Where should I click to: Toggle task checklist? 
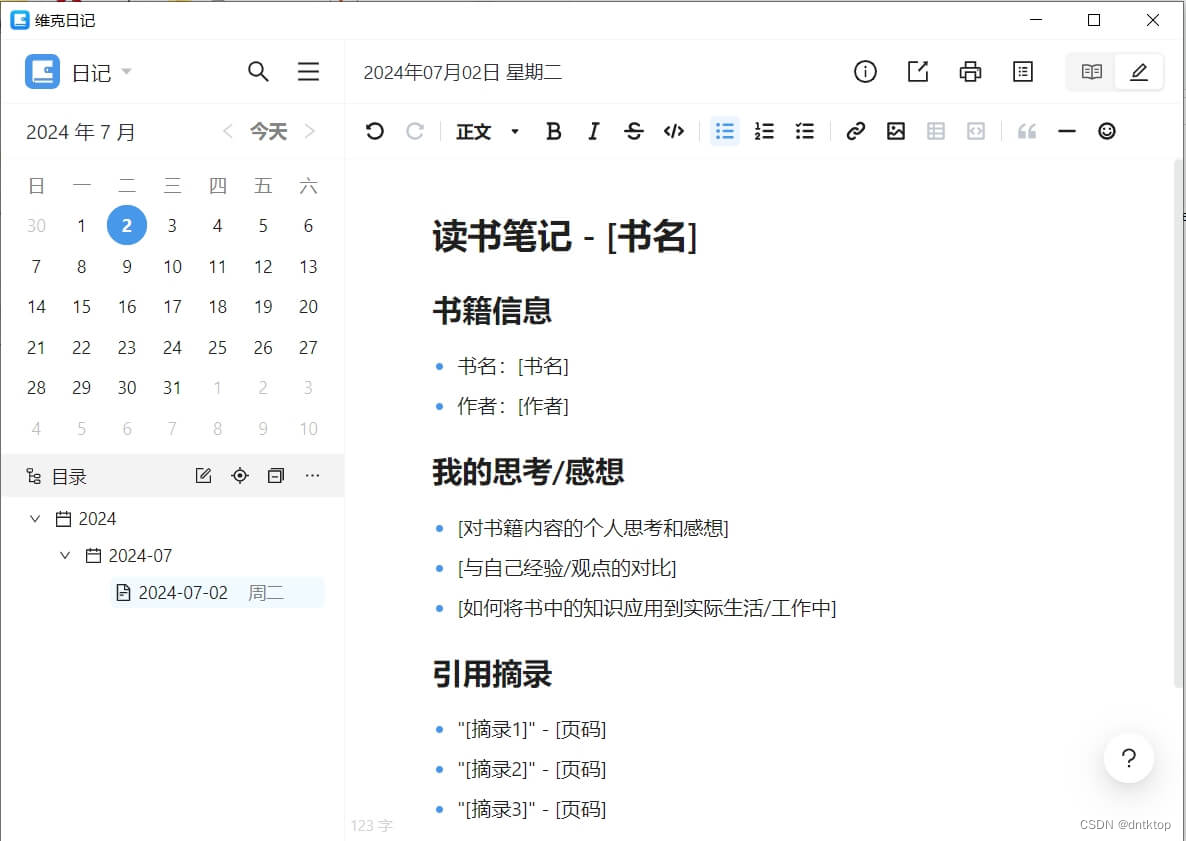pyautogui.click(x=805, y=132)
